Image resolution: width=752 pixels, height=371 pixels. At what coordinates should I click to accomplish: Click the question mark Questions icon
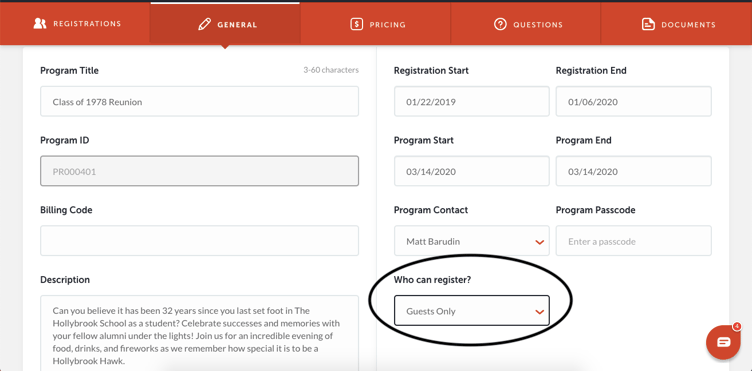click(x=500, y=24)
